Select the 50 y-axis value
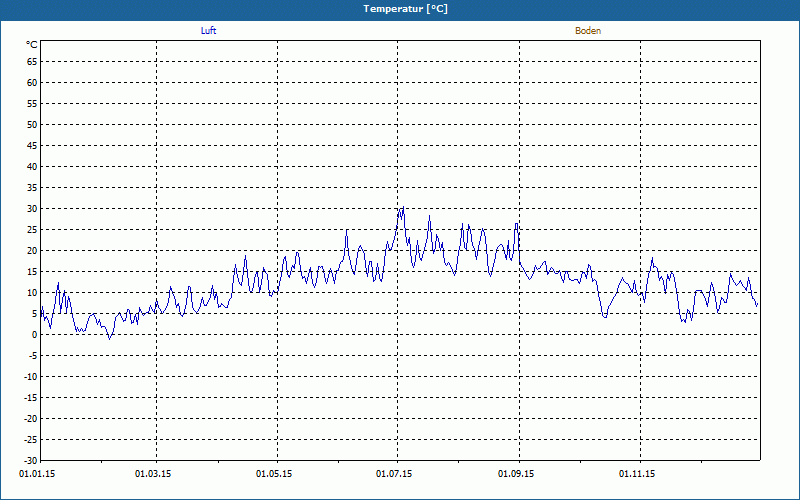The height and width of the screenshot is (500, 800). click(32, 124)
